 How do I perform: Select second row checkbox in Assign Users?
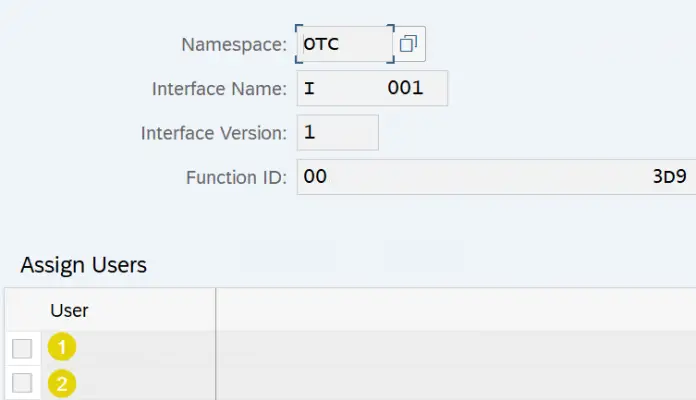[x=22, y=383]
